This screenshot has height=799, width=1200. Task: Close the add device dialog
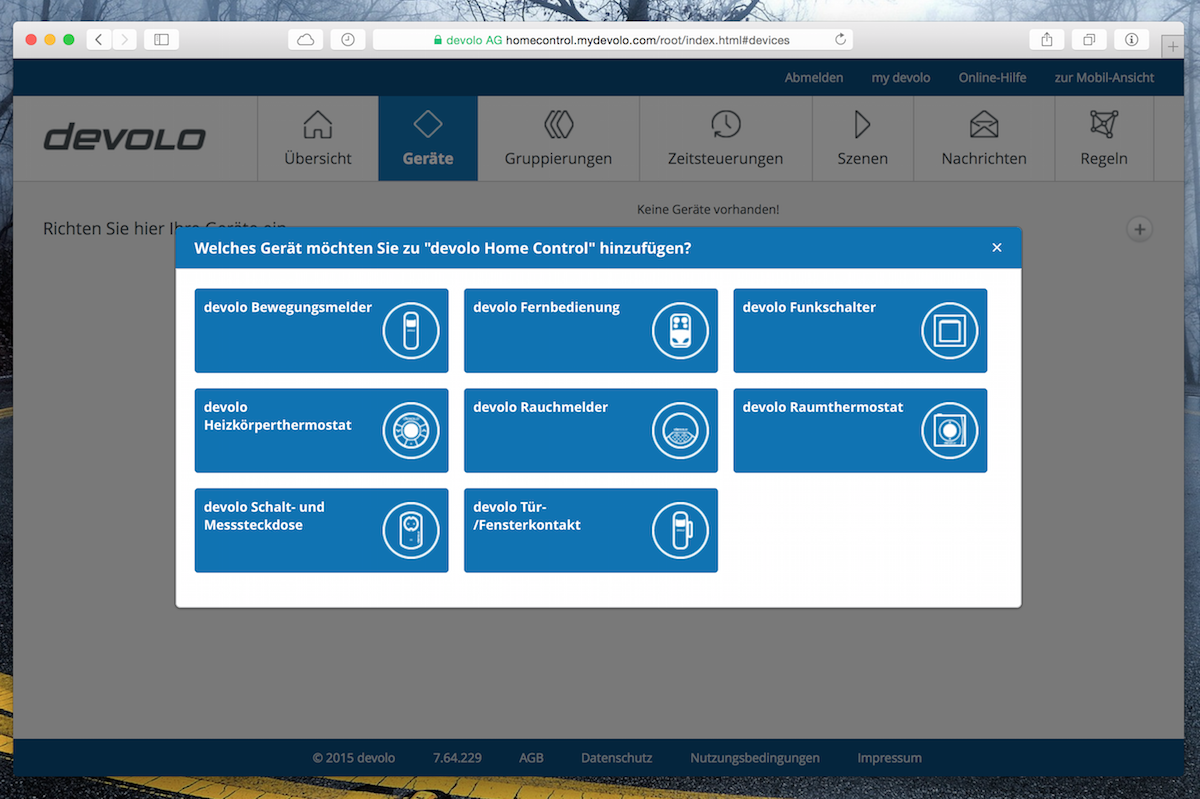click(997, 248)
